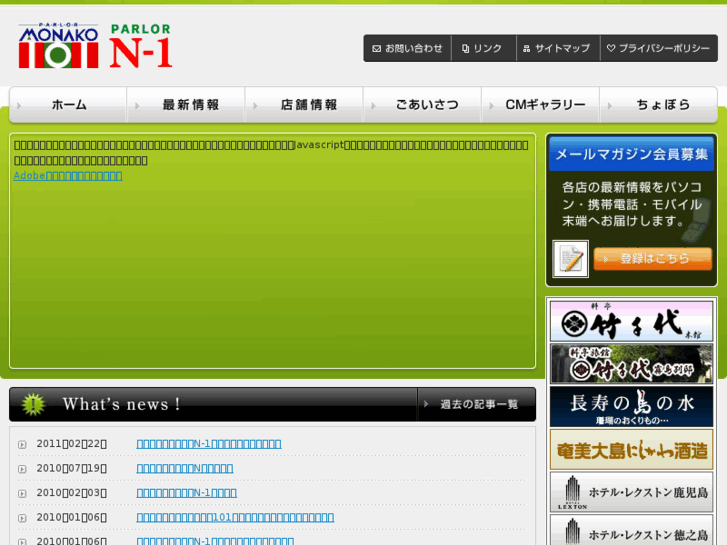Click the bullet icon beside 2010 07 19
The height and width of the screenshot is (545, 727).
pyautogui.click(x=22, y=469)
